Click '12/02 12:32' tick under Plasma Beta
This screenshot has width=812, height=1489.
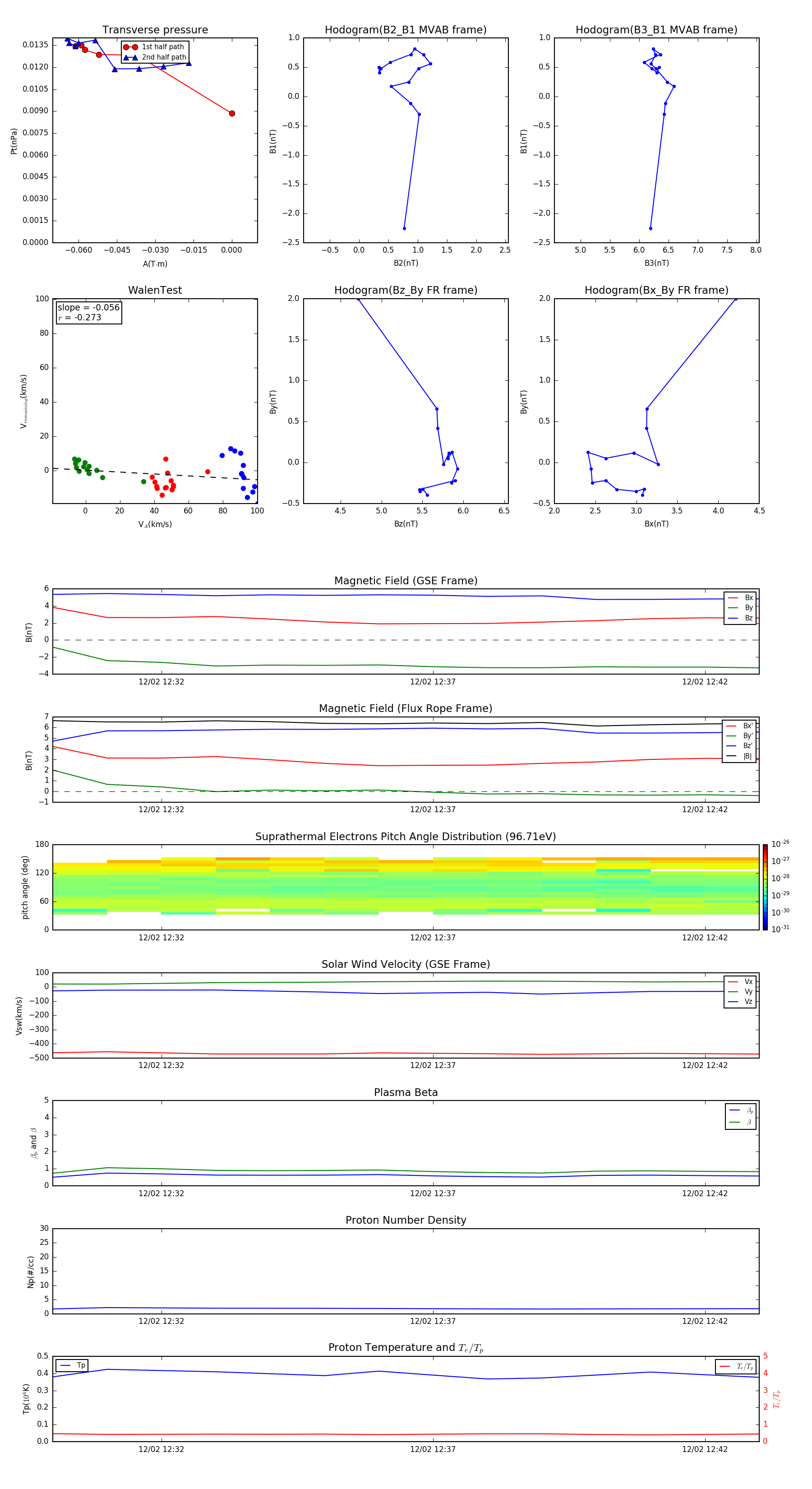click(x=161, y=1193)
